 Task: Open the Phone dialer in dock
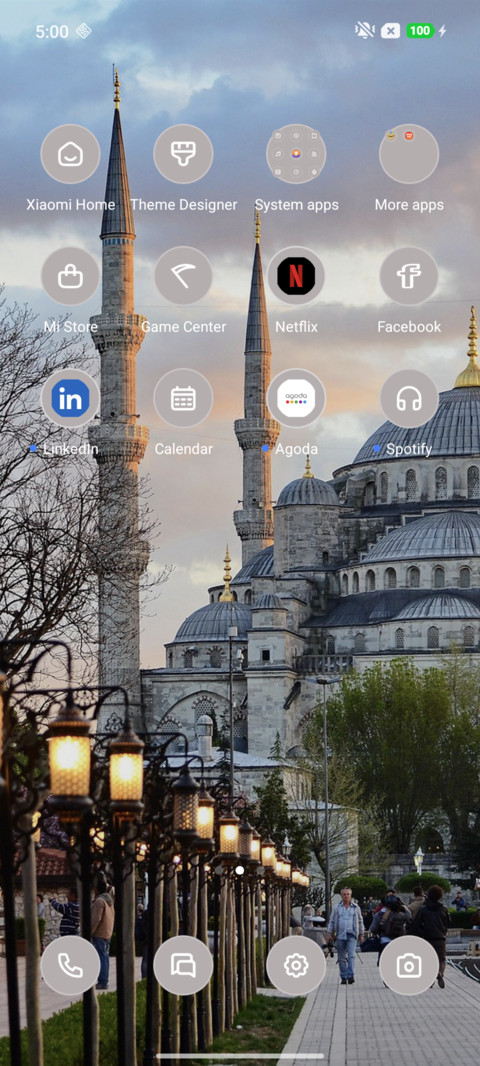(70, 965)
